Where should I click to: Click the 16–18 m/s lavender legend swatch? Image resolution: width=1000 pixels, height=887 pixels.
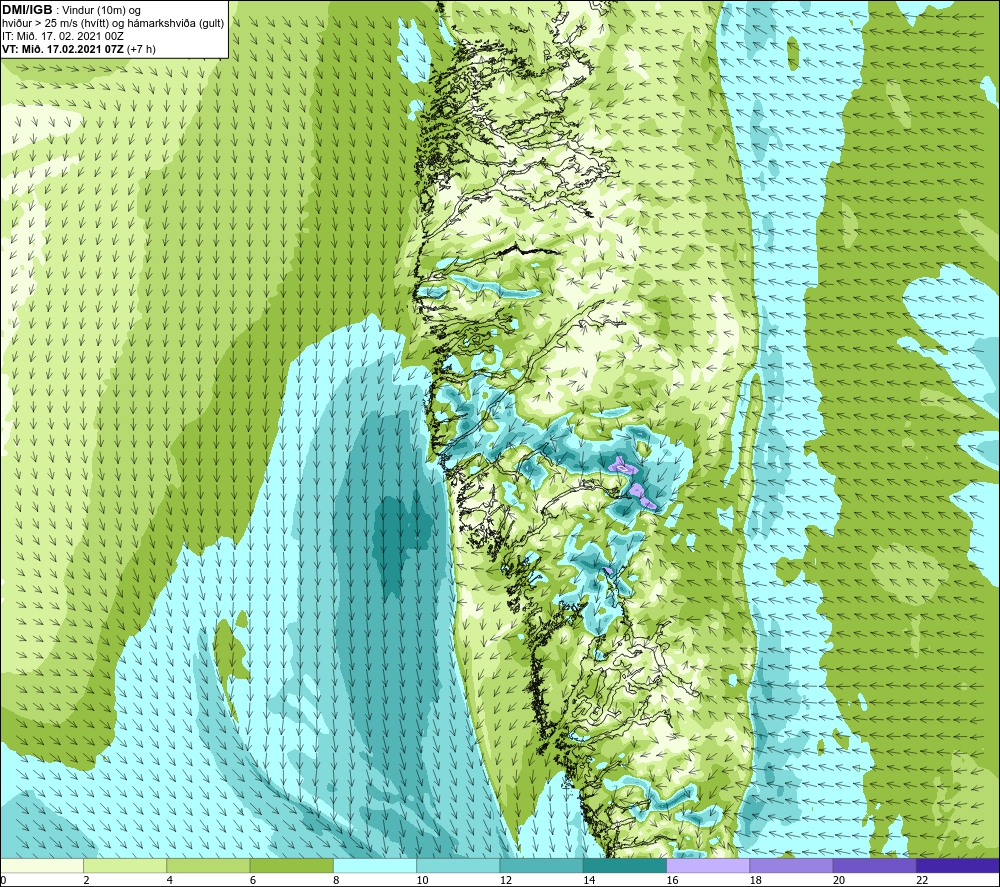[x=708, y=865]
